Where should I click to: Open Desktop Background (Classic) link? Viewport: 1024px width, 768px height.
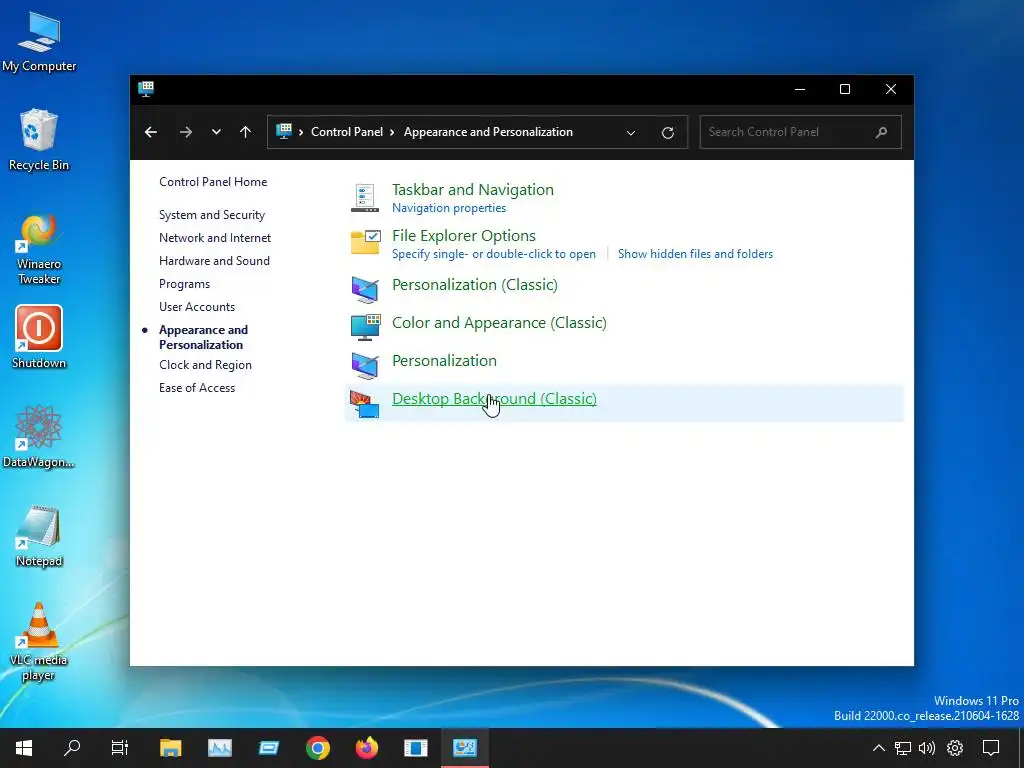pos(494,398)
